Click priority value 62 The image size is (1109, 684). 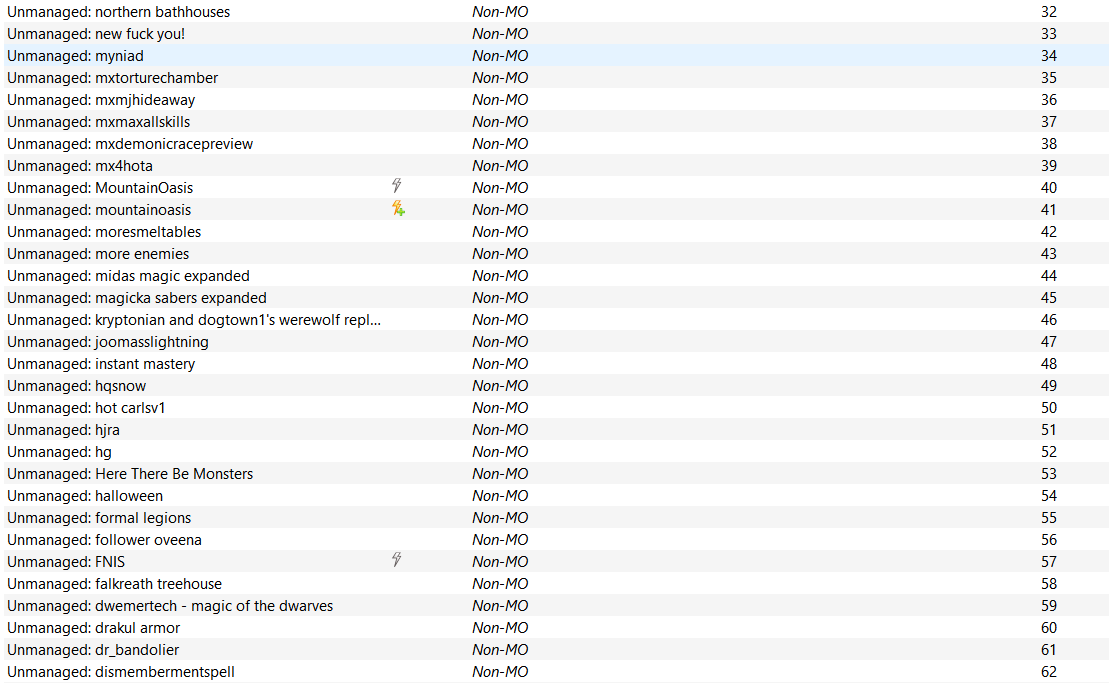click(x=1049, y=671)
